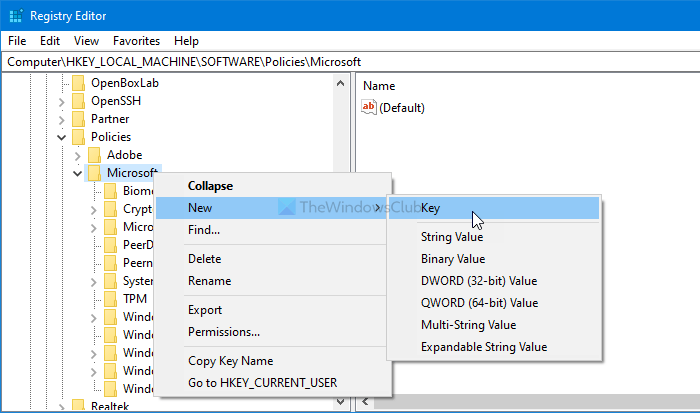Expand the Partner key
This screenshot has height=413, width=700.
(x=62, y=120)
